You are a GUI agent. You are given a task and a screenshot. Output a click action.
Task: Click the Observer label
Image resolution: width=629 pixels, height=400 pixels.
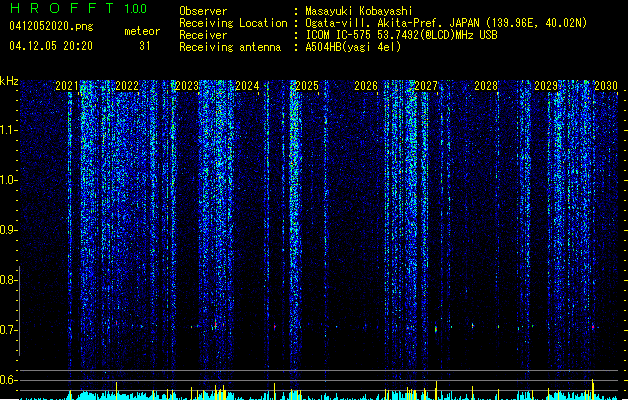pos(203,11)
